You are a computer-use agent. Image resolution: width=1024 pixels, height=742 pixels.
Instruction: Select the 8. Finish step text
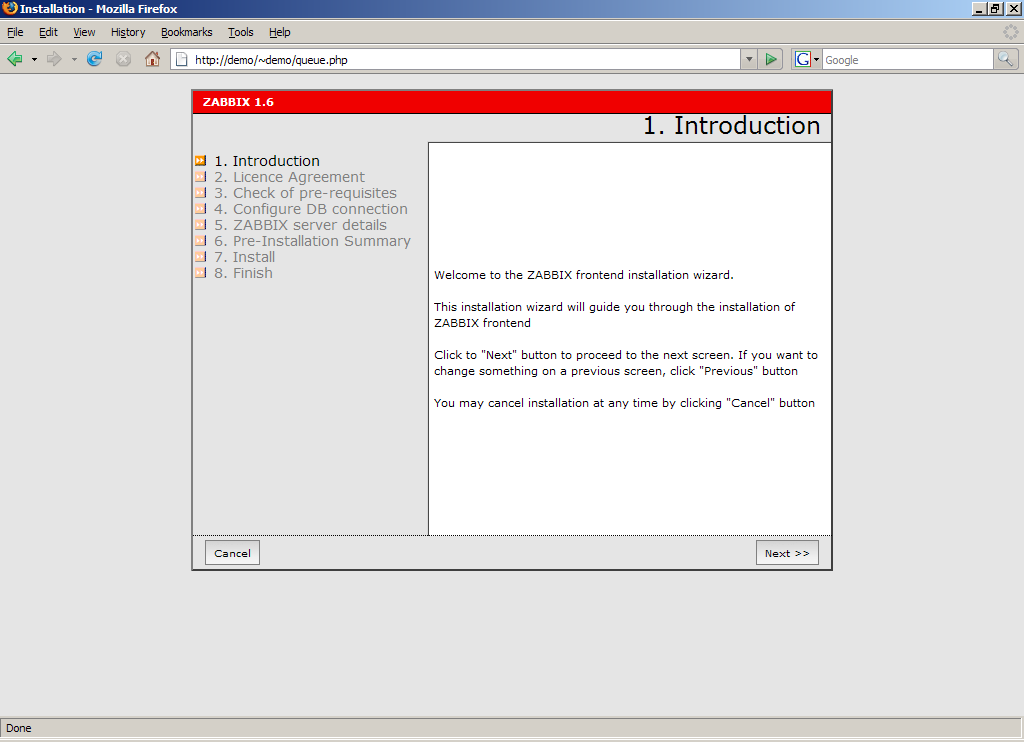[244, 273]
